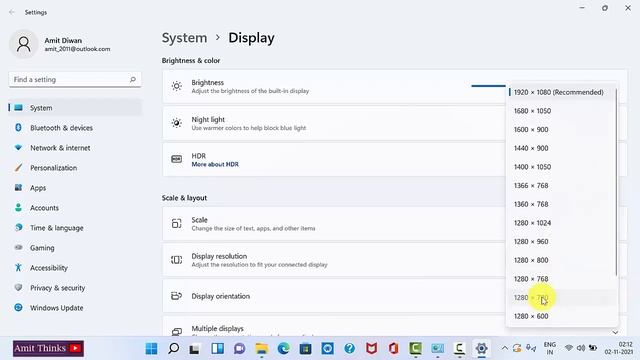640x360 pixels.
Task: Open taskbar Search
Action: (x=173, y=349)
